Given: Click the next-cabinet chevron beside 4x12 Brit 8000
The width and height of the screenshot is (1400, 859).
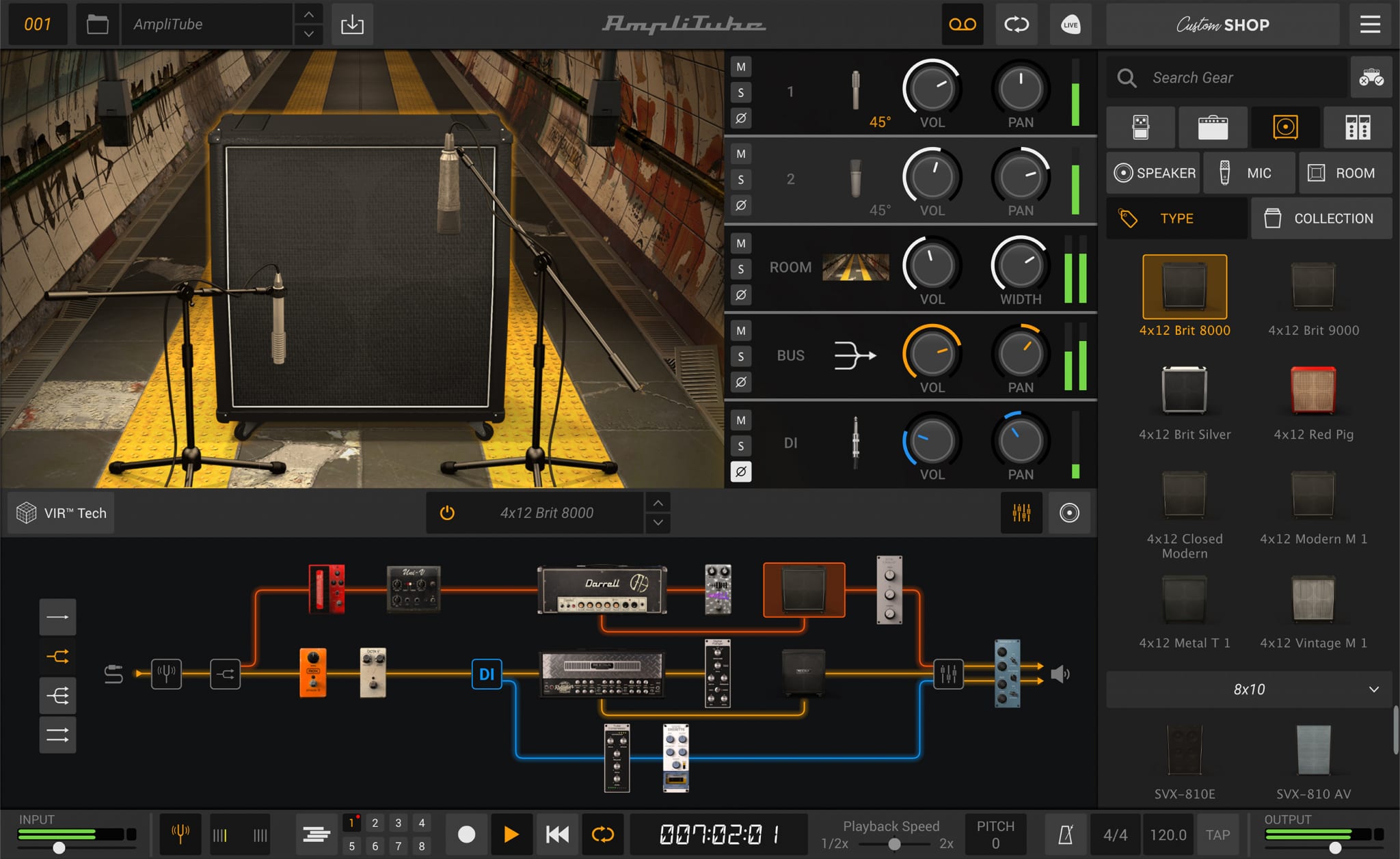Looking at the screenshot, I should 658,523.
